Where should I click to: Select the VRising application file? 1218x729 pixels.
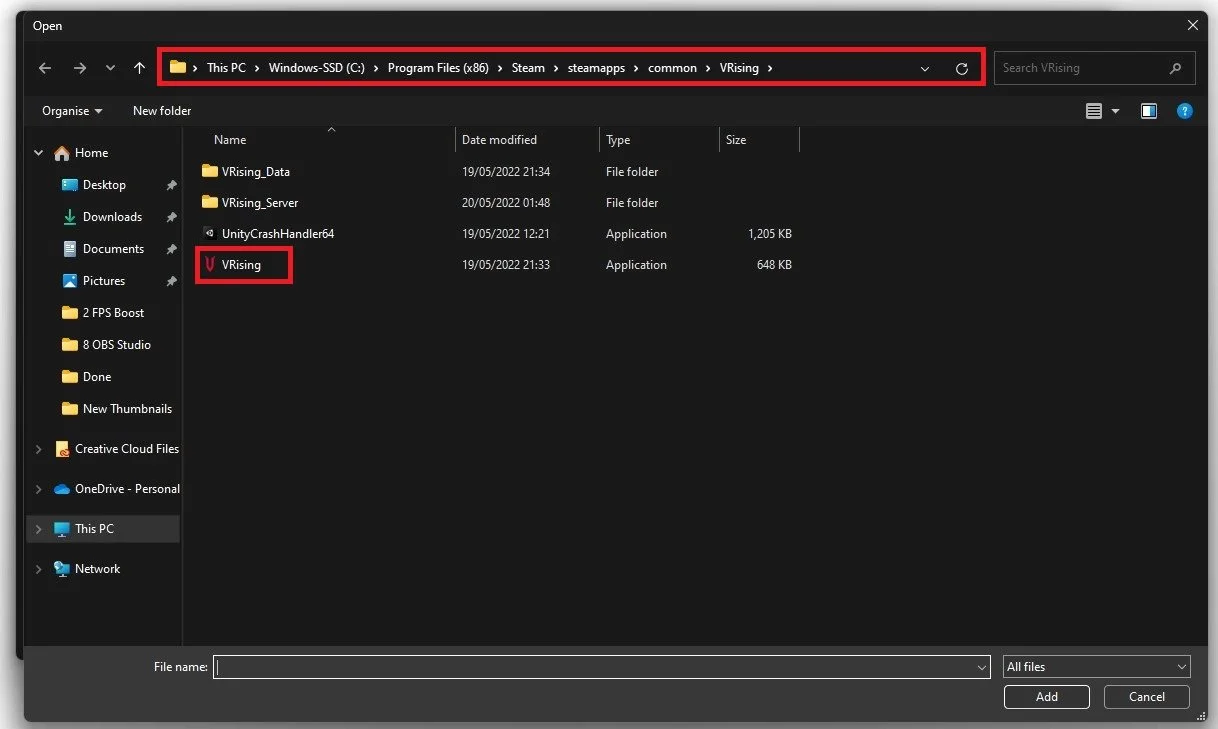[x=241, y=265]
